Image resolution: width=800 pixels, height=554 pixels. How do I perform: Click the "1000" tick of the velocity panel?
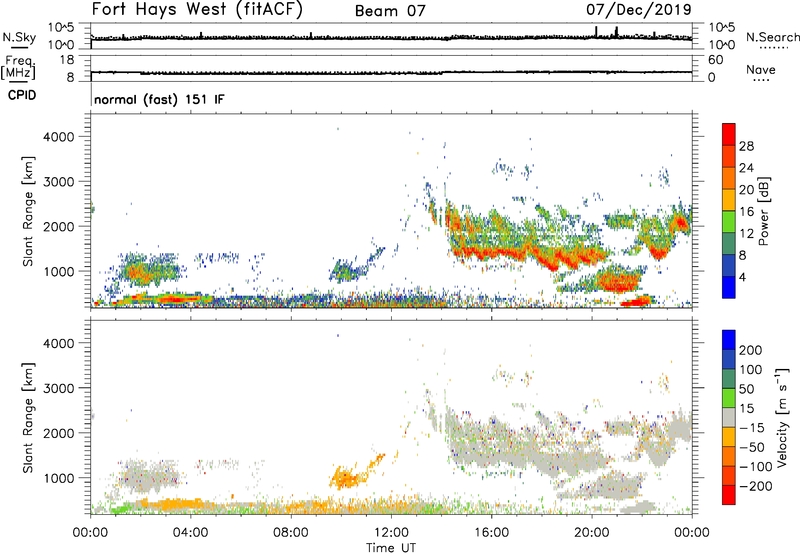[58, 478]
